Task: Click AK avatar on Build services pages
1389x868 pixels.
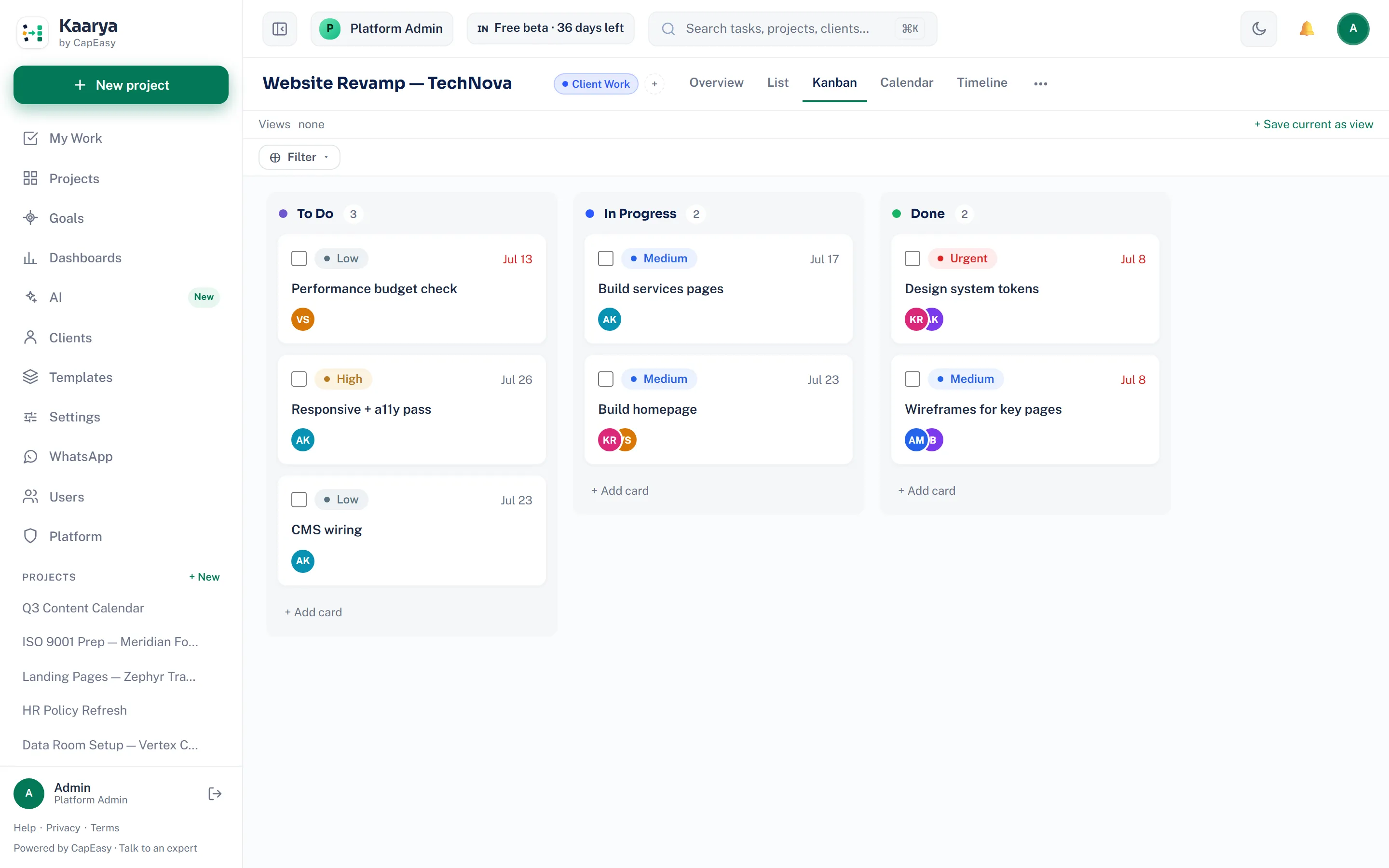Action: (610, 319)
